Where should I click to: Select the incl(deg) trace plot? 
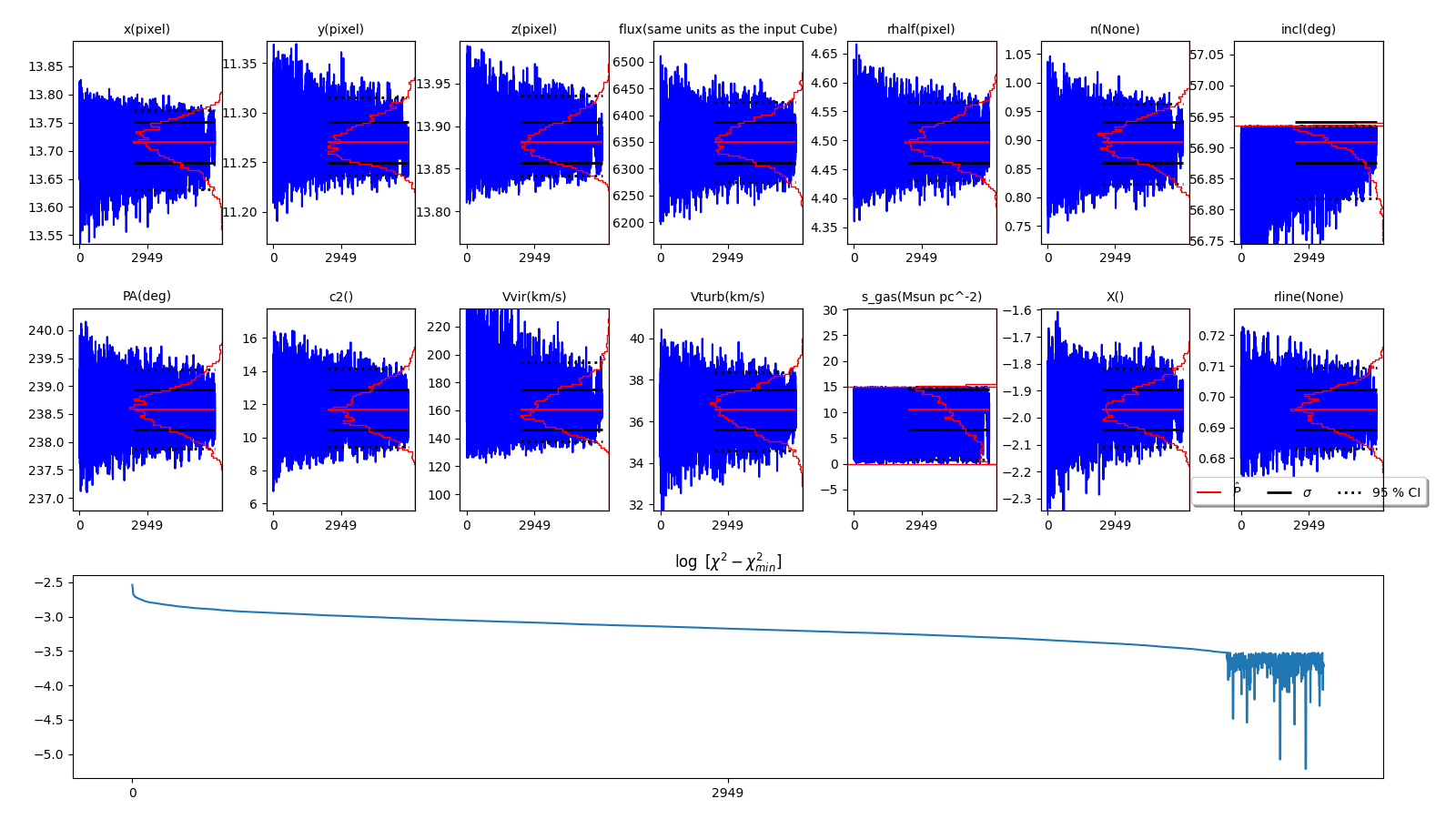(x=1308, y=143)
